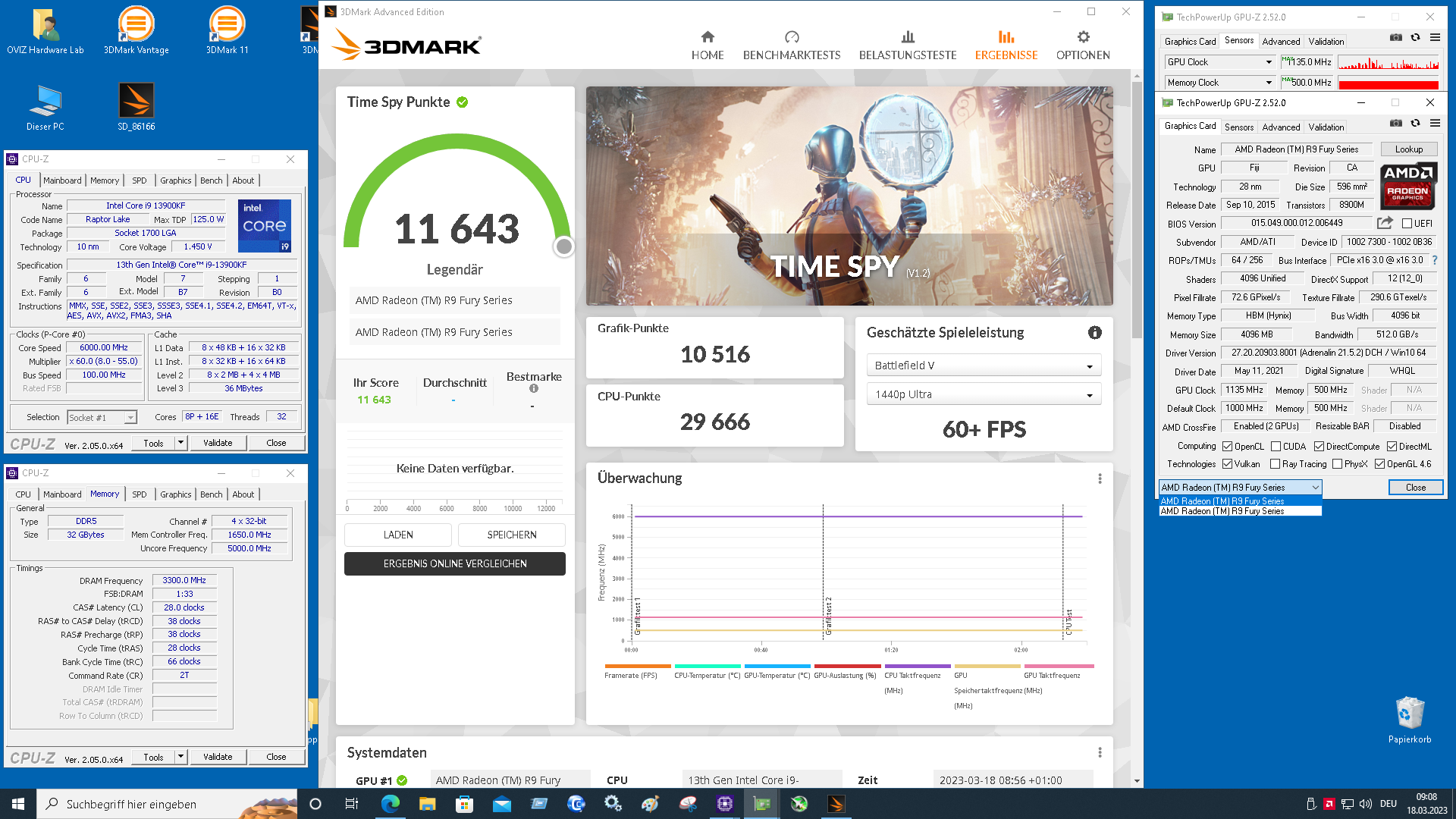Toggle the CUDA checkbox
Screen dimensions: 1456x819
[1276, 447]
